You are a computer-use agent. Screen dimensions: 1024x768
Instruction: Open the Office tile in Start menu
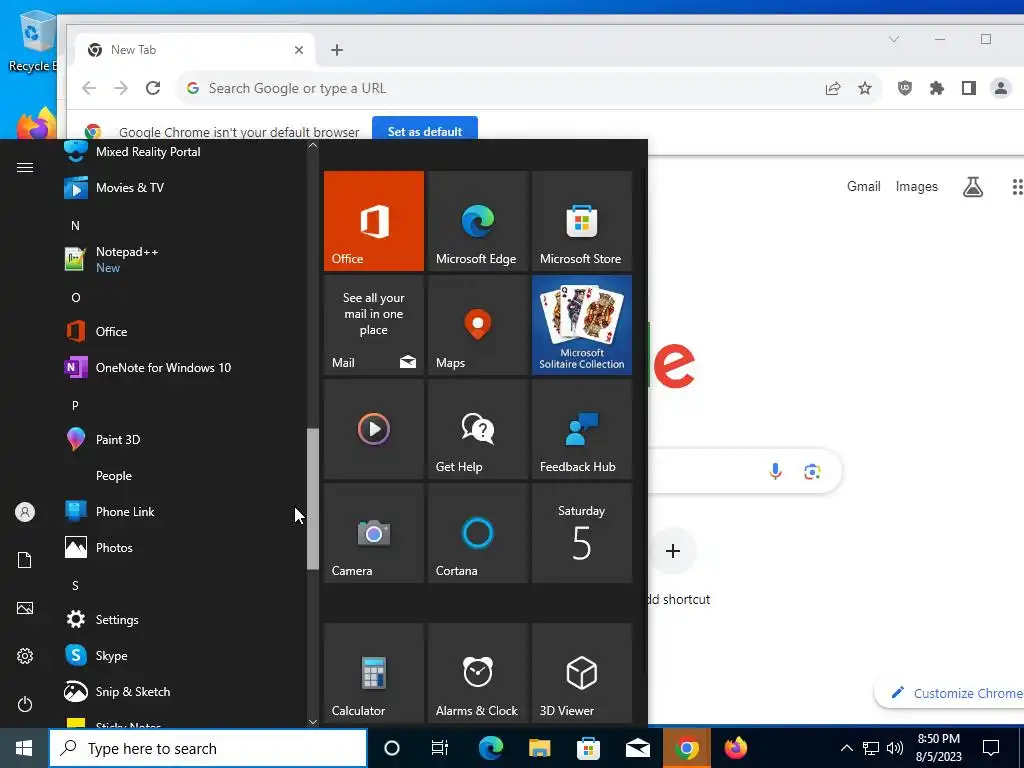374,221
